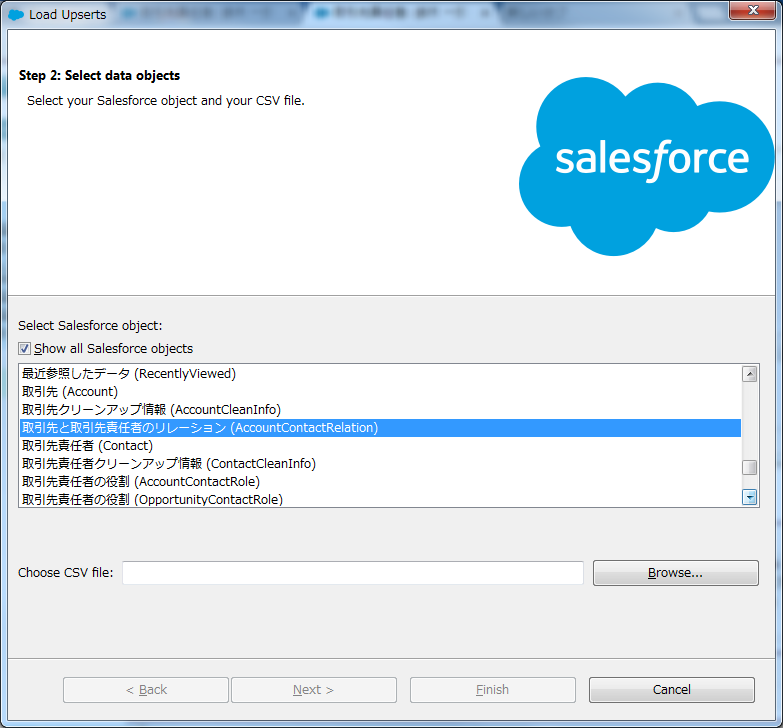Proceed with the Next > button
The image size is (783, 728).
point(314,690)
